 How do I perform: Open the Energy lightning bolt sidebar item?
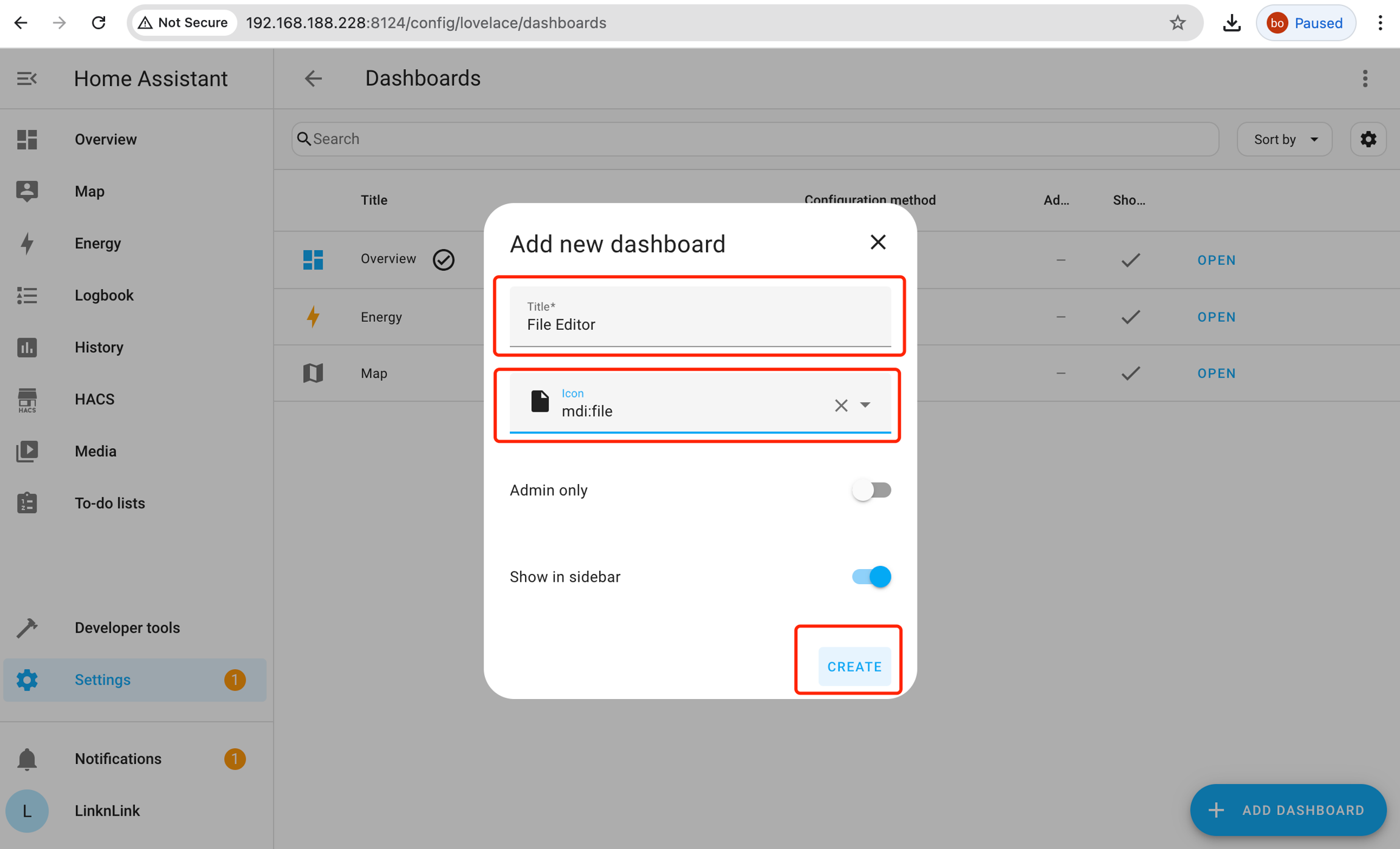(27, 244)
